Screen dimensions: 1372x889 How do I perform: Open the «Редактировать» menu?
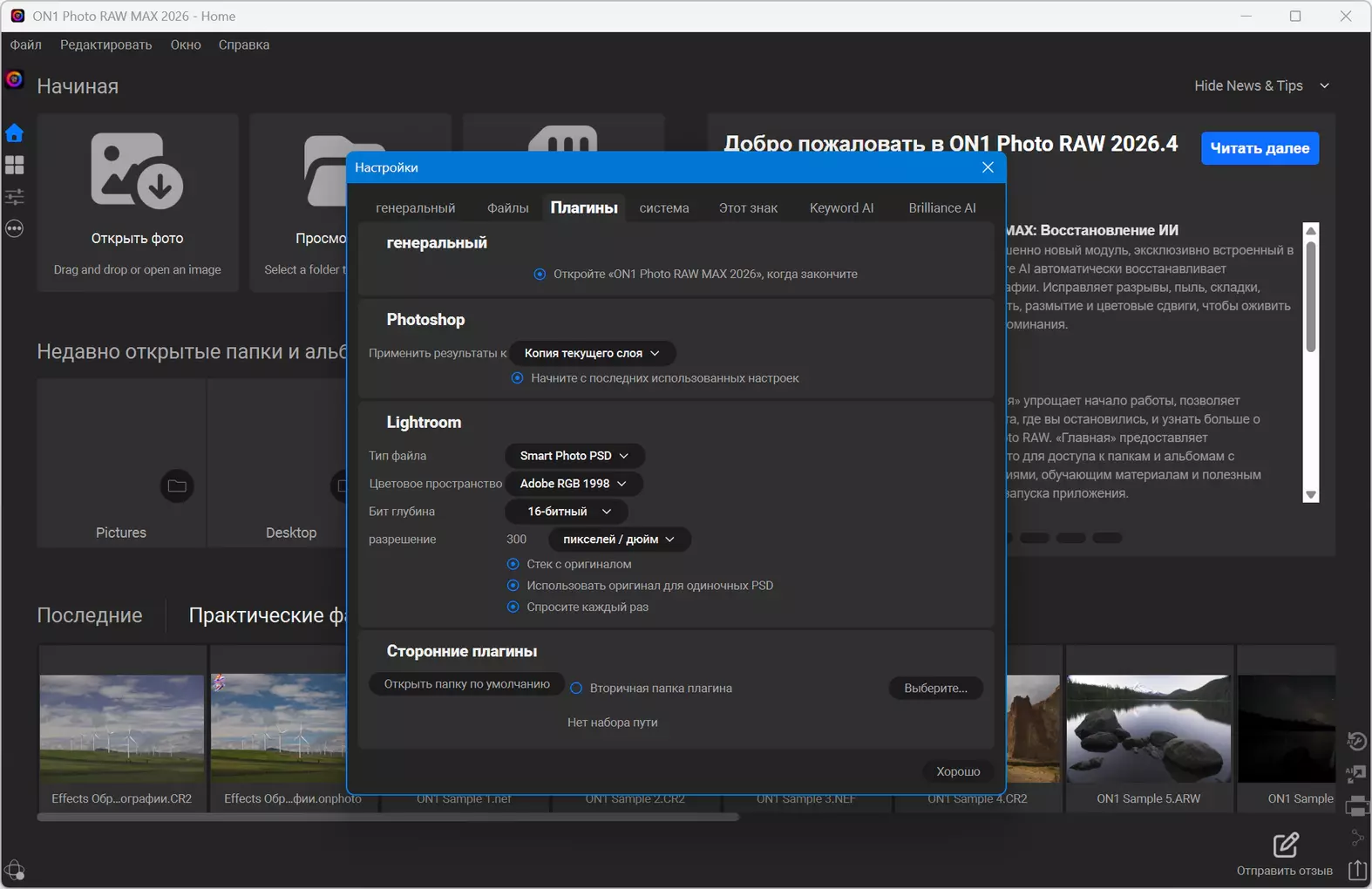(x=106, y=45)
